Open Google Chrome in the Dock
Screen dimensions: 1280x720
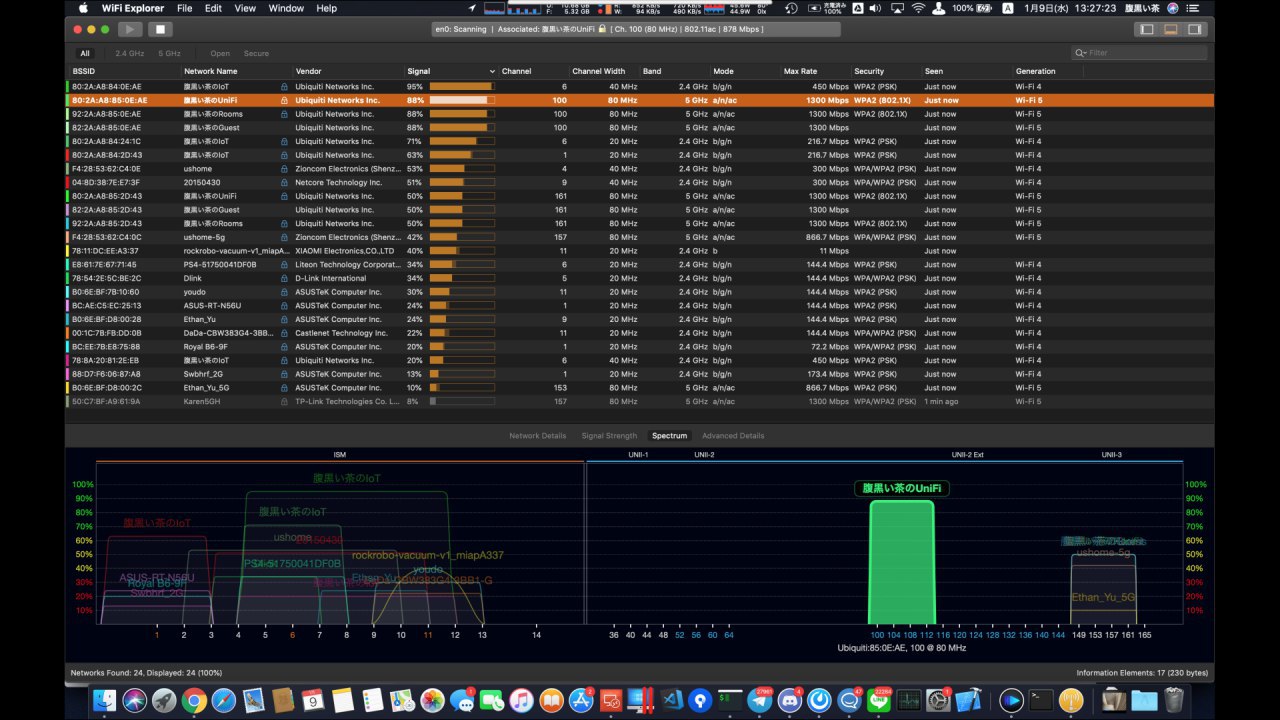[194, 700]
